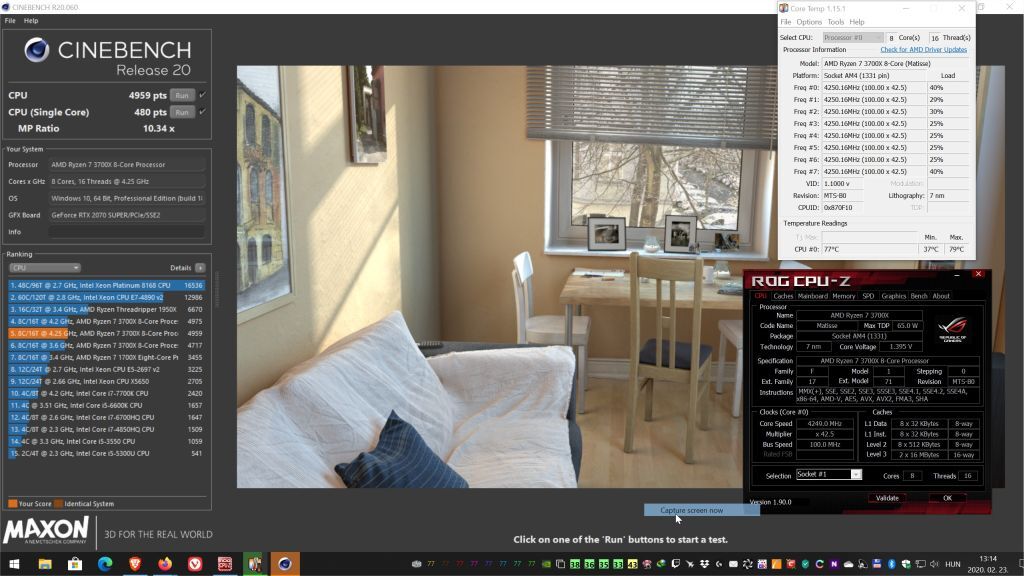Open Mail tray icon
The image size is (1024, 576).
point(733,564)
